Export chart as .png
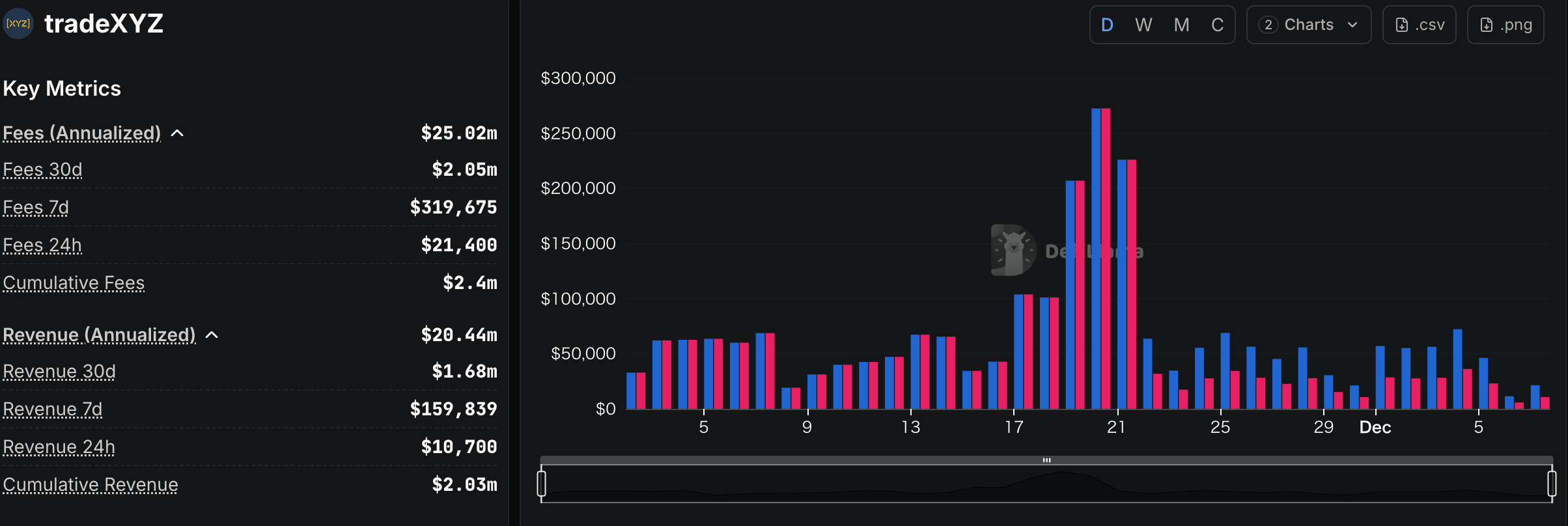1568x526 pixels. click(x=1505, y=25)
